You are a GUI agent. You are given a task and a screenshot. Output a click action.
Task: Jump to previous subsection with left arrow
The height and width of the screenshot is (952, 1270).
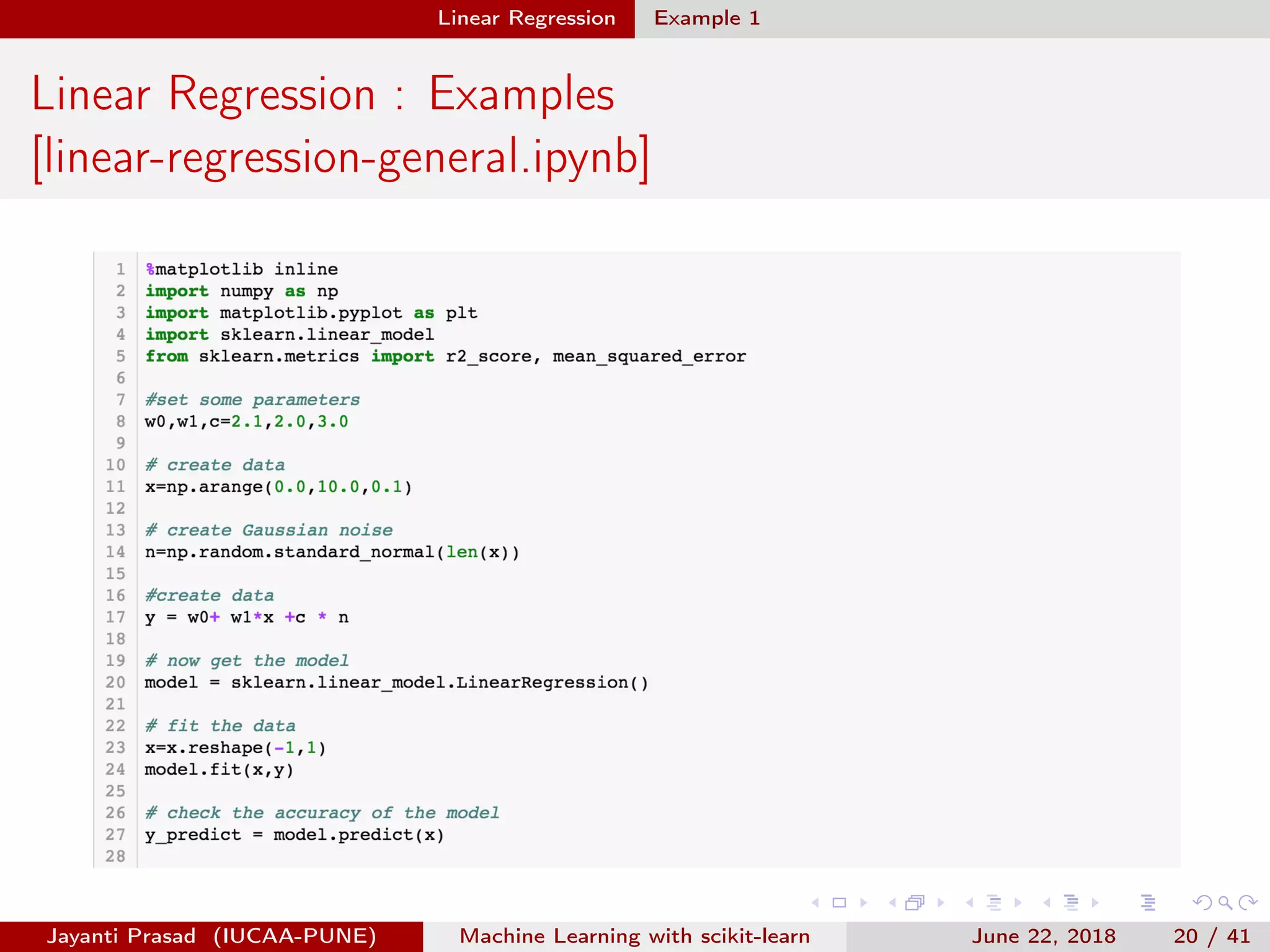(x=969, y=903)
